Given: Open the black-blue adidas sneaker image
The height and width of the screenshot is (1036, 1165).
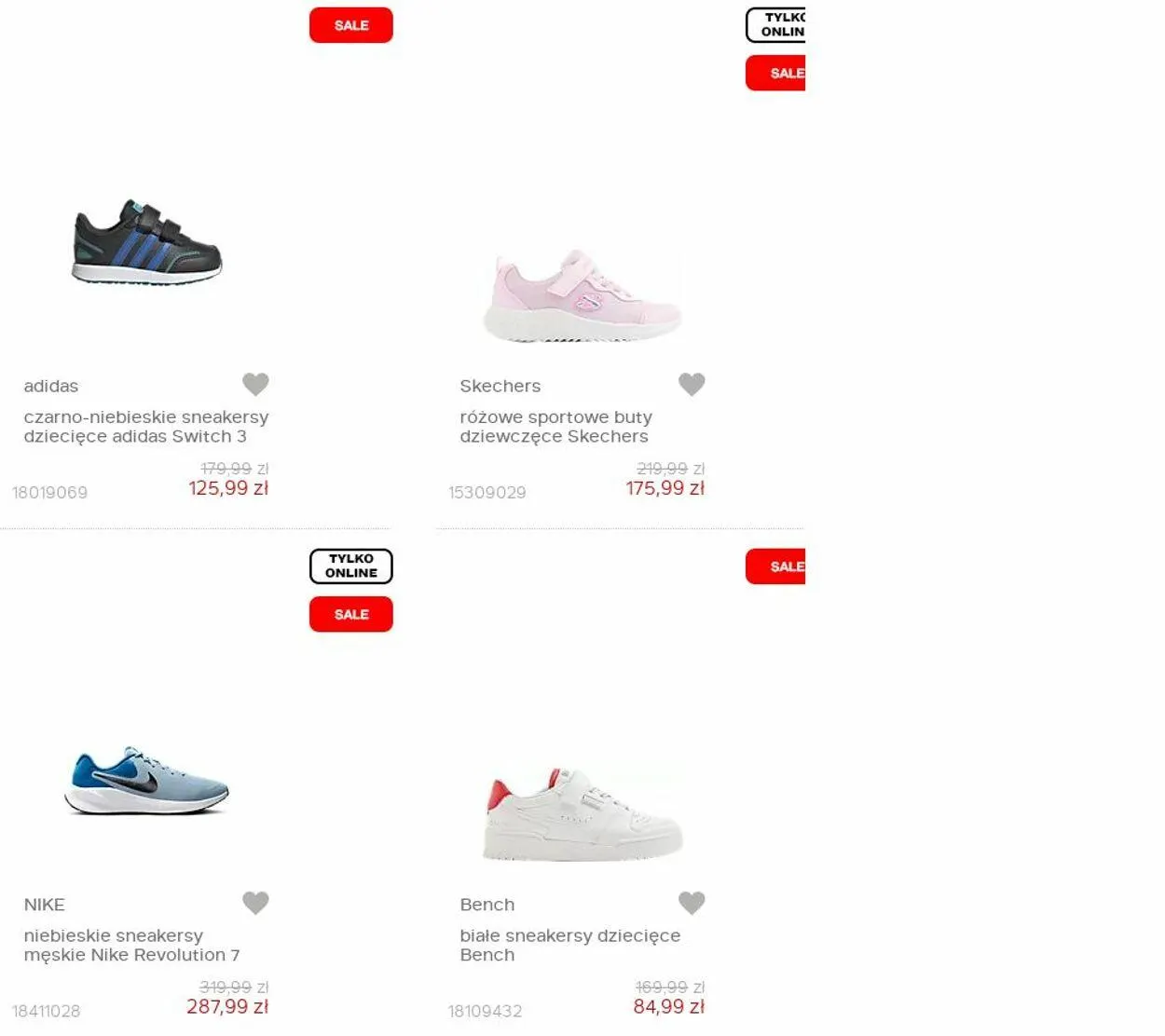Looking at the screenshot, I should (x=147, y=242).
